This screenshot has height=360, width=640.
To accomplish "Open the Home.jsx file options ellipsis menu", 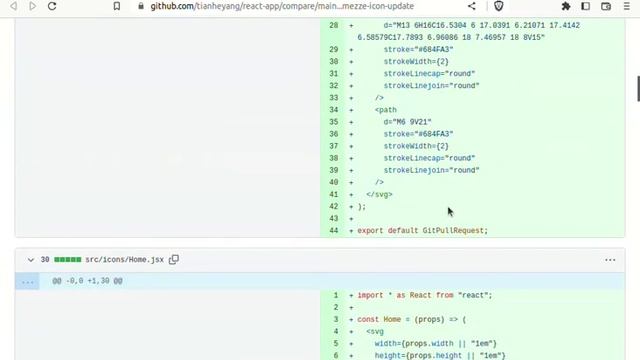I will (610, 260).
